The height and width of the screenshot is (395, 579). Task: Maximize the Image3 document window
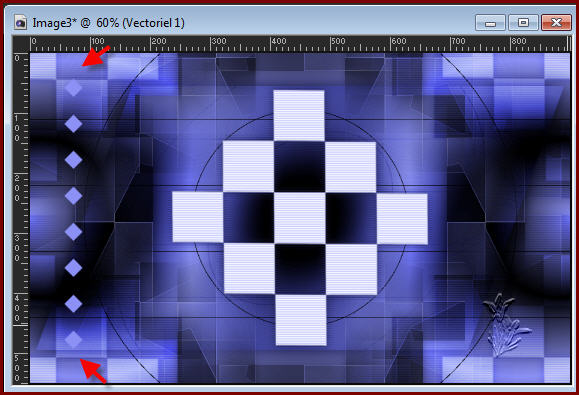523,23
